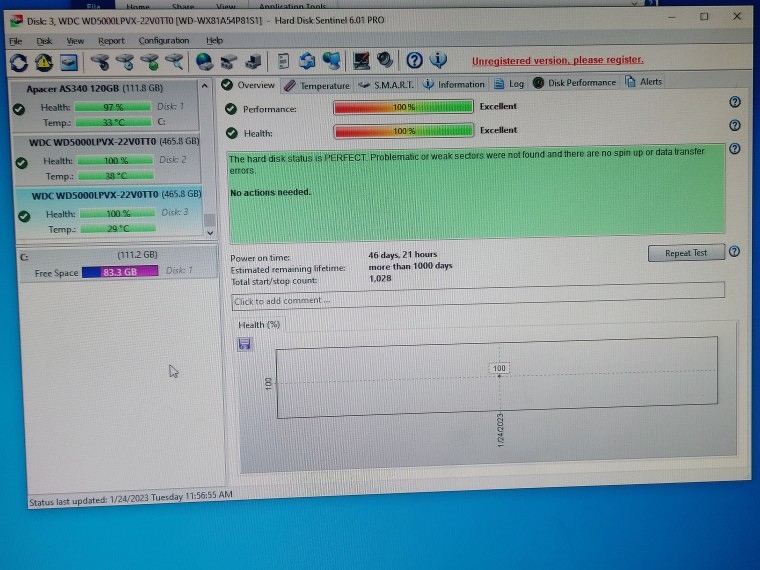Open help via the question mark toolbar icon
Image resolution: width=760 pixels, height=570 pixels.
(414, 60)
